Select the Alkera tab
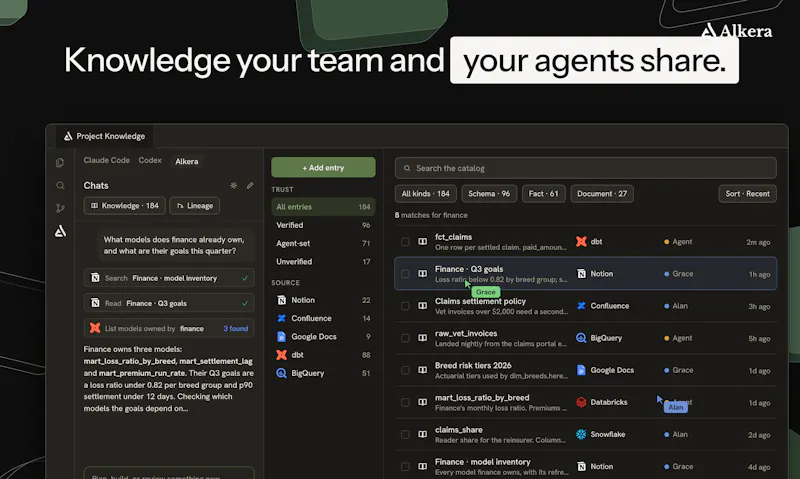This screenshot has width=800, height=479. [187, 161]
